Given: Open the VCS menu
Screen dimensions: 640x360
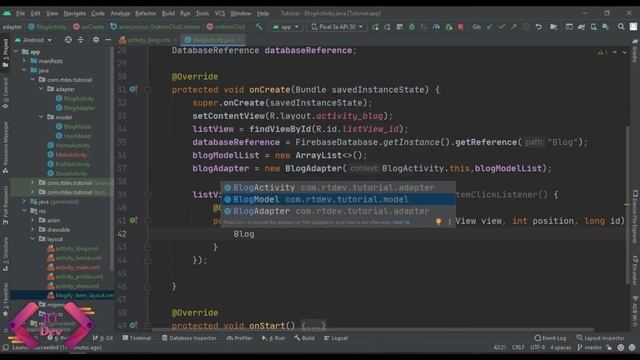Looking at the screenshot, I should coord(220,13).
